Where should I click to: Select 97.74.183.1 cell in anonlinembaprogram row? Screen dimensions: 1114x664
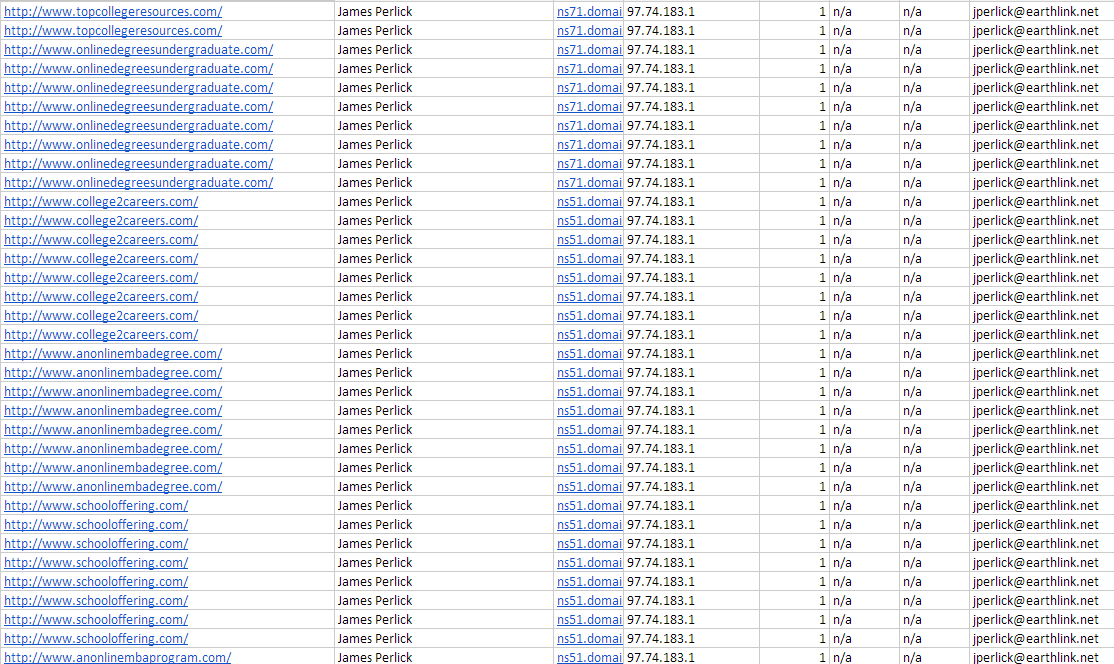tap(691, 658)
